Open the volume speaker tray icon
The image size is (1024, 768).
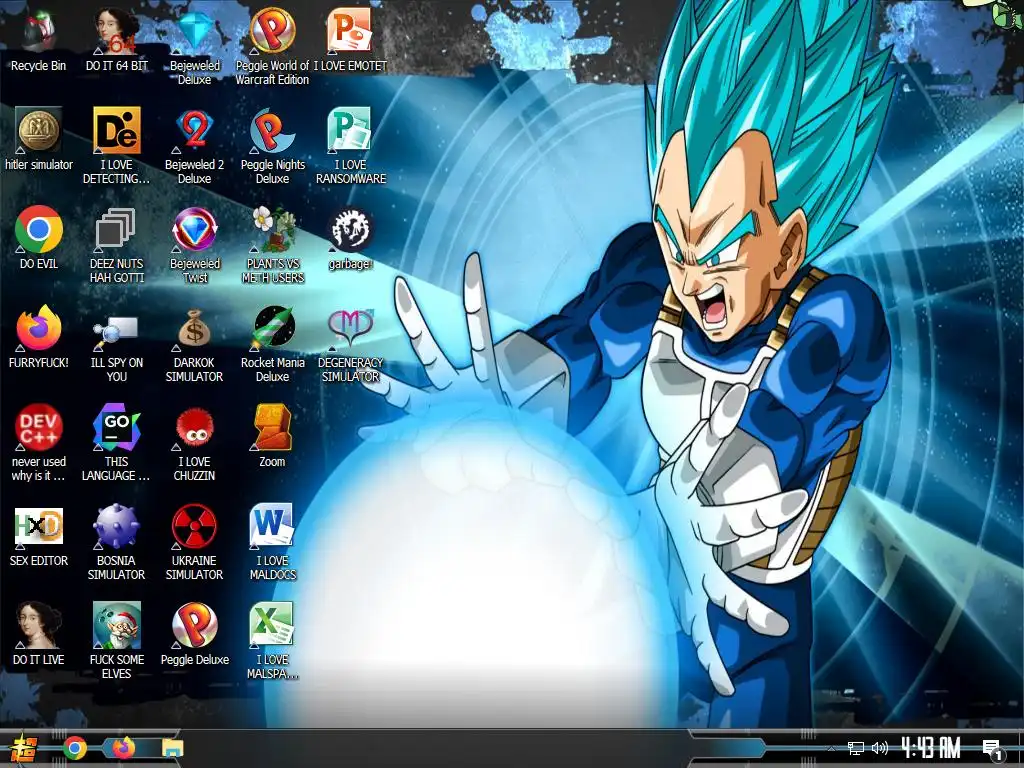[880, 748]
